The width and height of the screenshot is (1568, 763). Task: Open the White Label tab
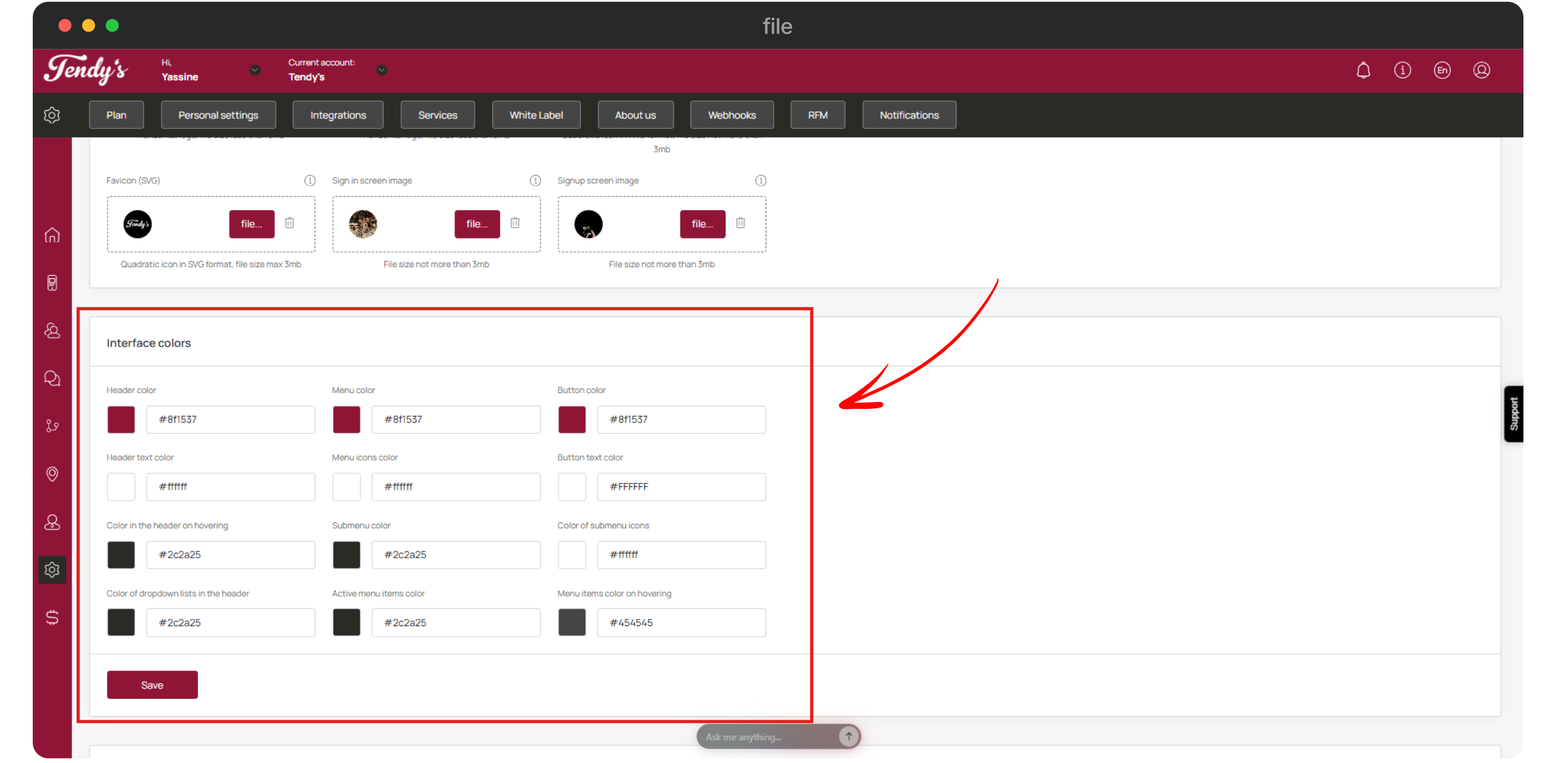tap(536, 115)
